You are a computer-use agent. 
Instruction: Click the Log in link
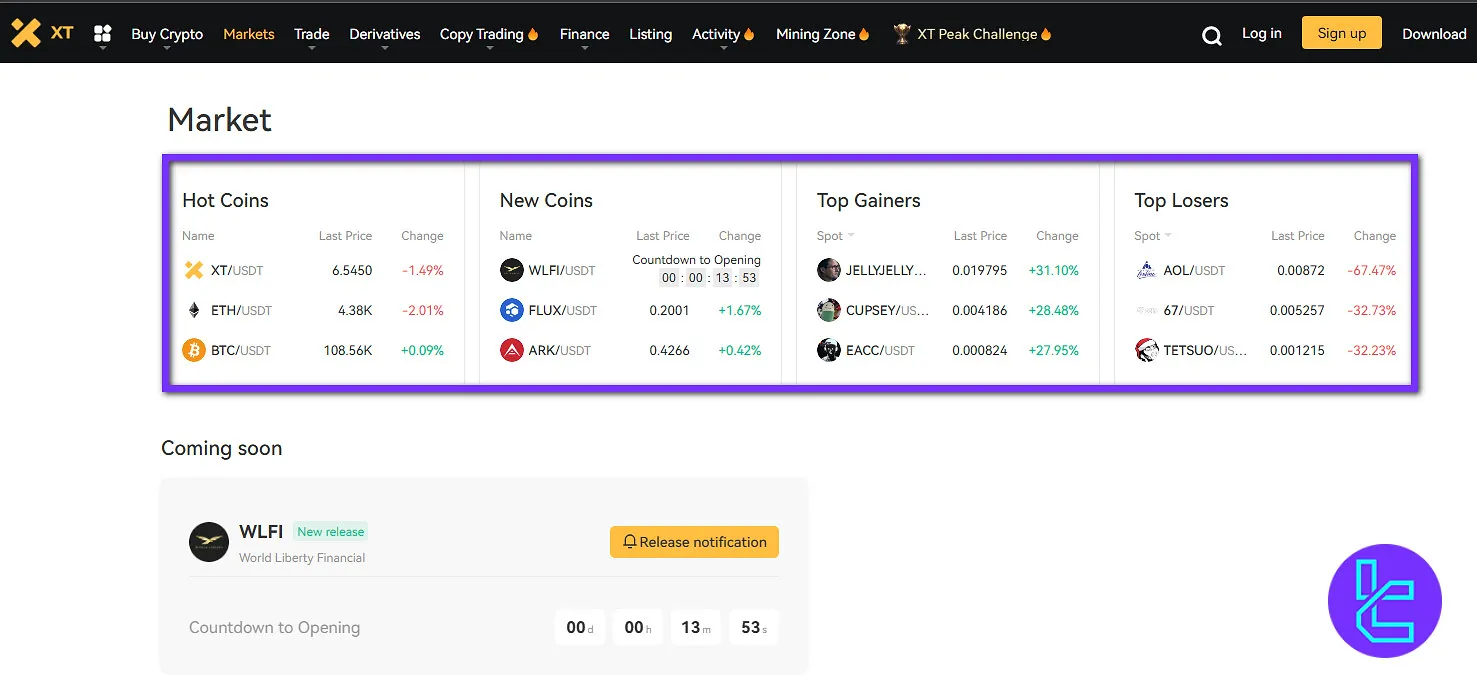point(1262,33)
